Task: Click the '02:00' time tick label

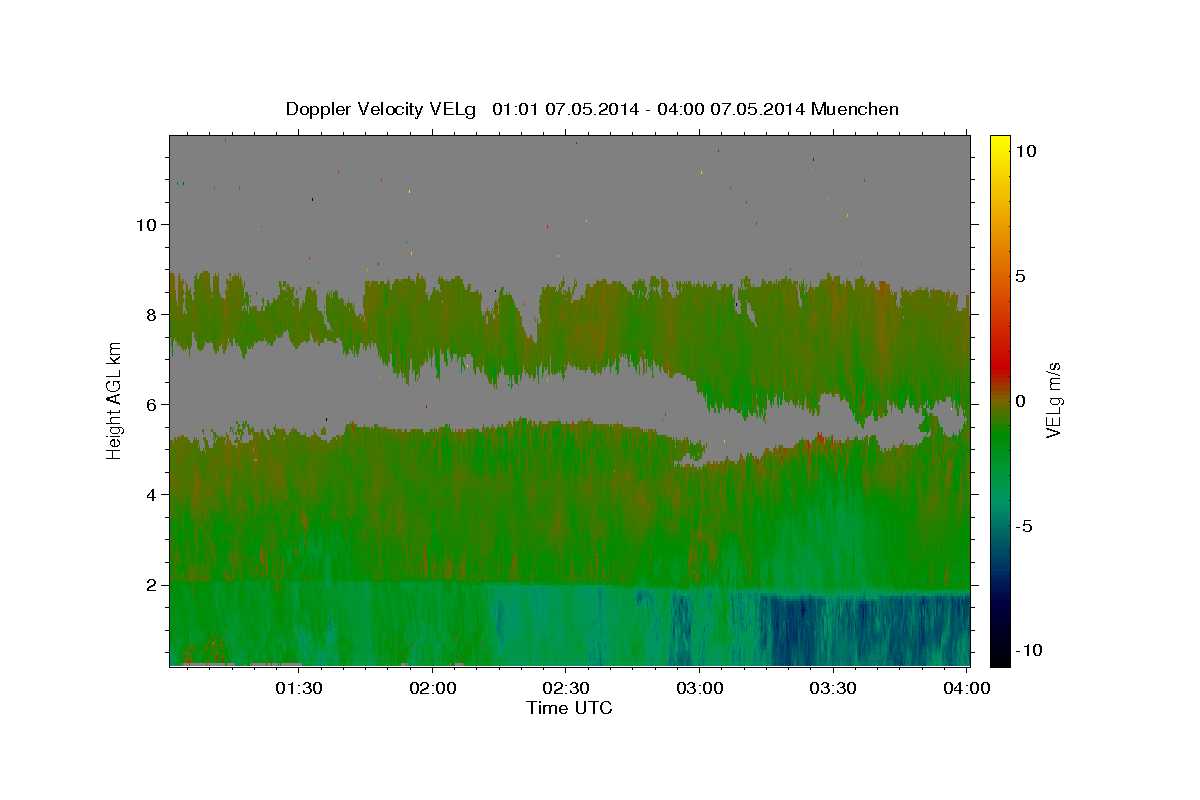Action: click(433, 688)
